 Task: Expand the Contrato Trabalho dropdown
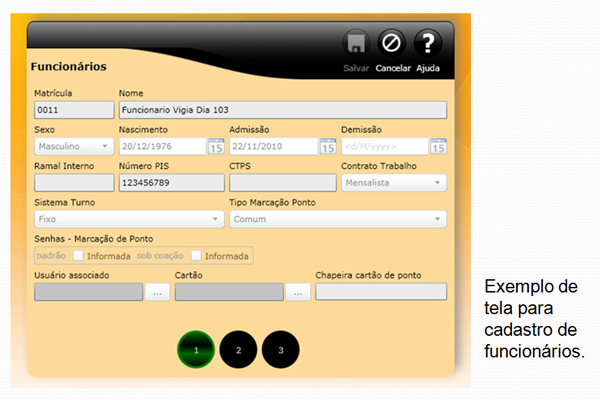[x=393, y=183]
